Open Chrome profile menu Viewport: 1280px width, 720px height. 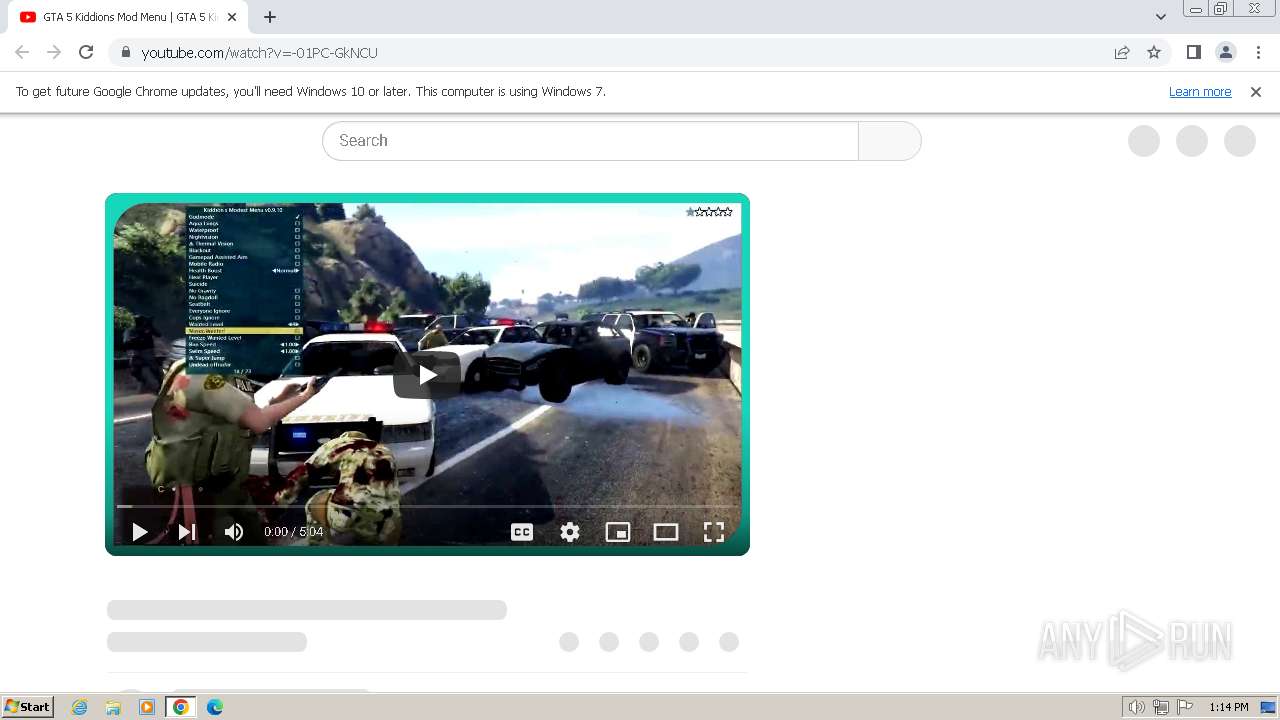coord(1226,52)
